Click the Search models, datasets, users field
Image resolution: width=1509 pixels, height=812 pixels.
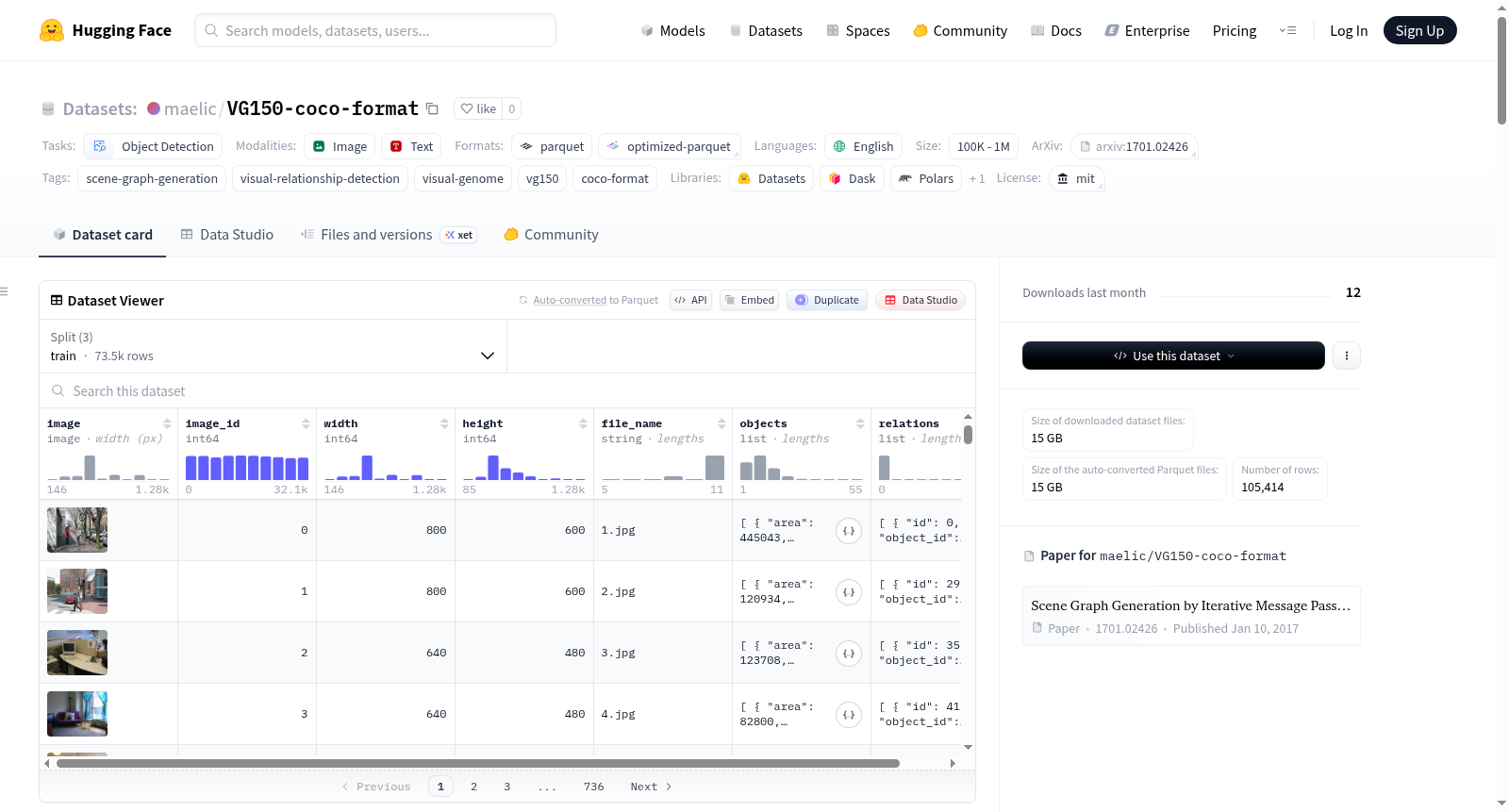click(x=375, y=30)
